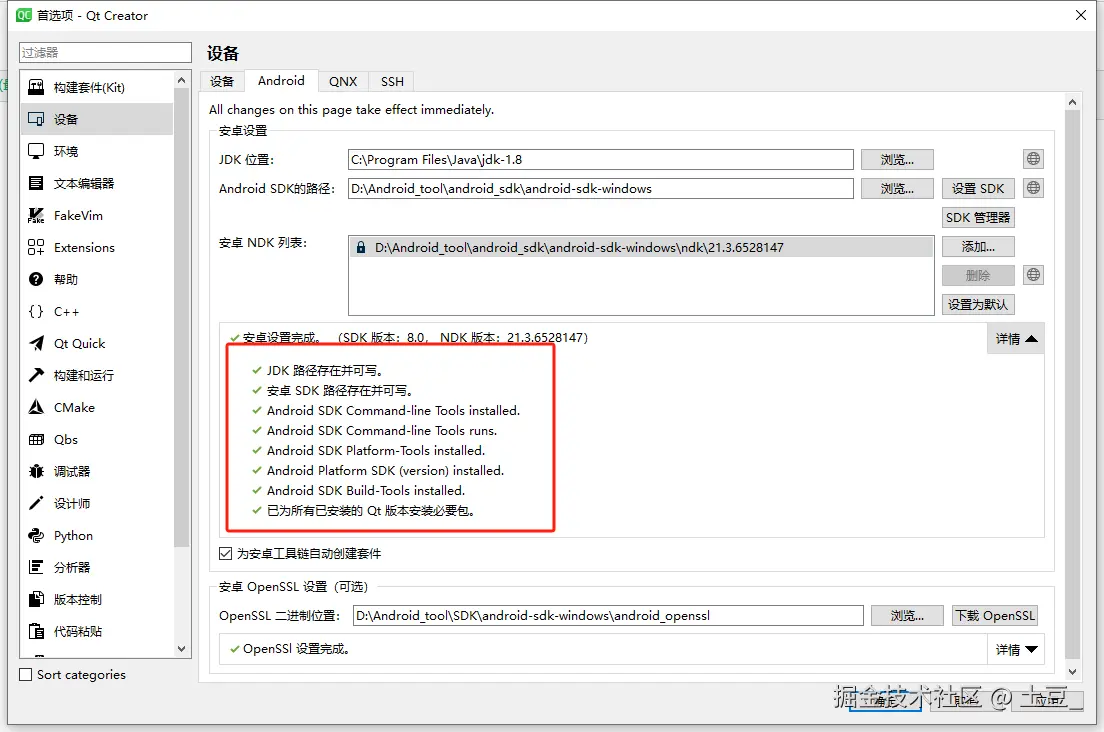Open the FakeVim settings icon
The image size is (1104, 732).
(36, 215)
